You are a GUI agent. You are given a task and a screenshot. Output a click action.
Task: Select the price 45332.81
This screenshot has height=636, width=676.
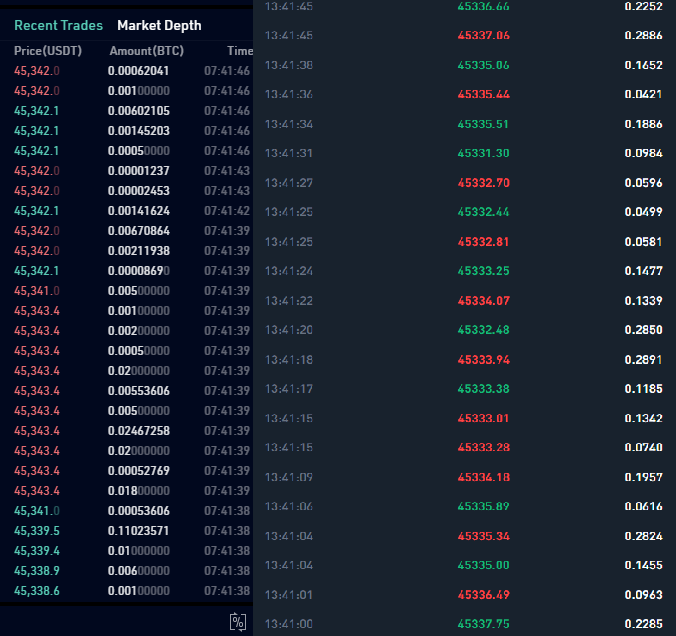tap(483, 242)
